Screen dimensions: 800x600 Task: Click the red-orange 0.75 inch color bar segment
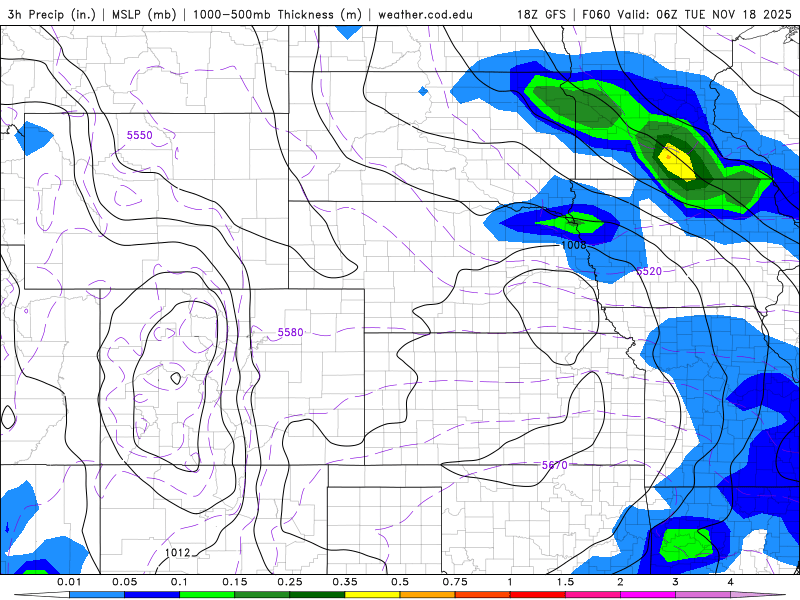point(483,595)
